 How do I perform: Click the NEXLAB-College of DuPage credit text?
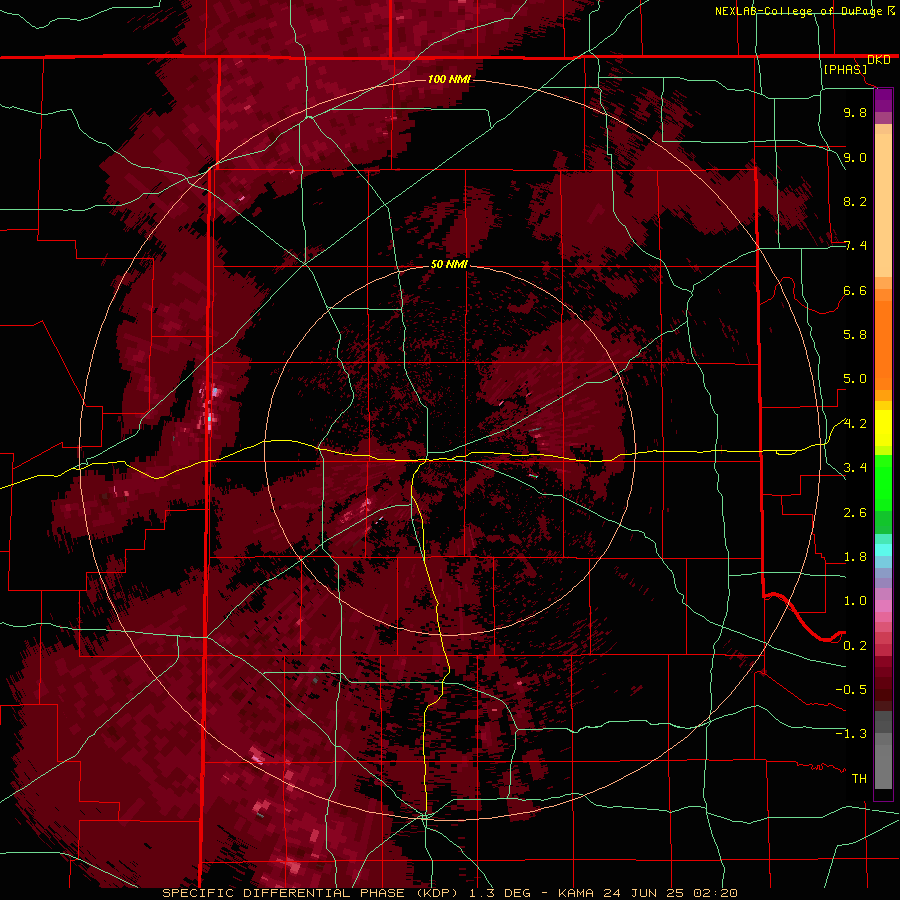[x=800, y=11]
